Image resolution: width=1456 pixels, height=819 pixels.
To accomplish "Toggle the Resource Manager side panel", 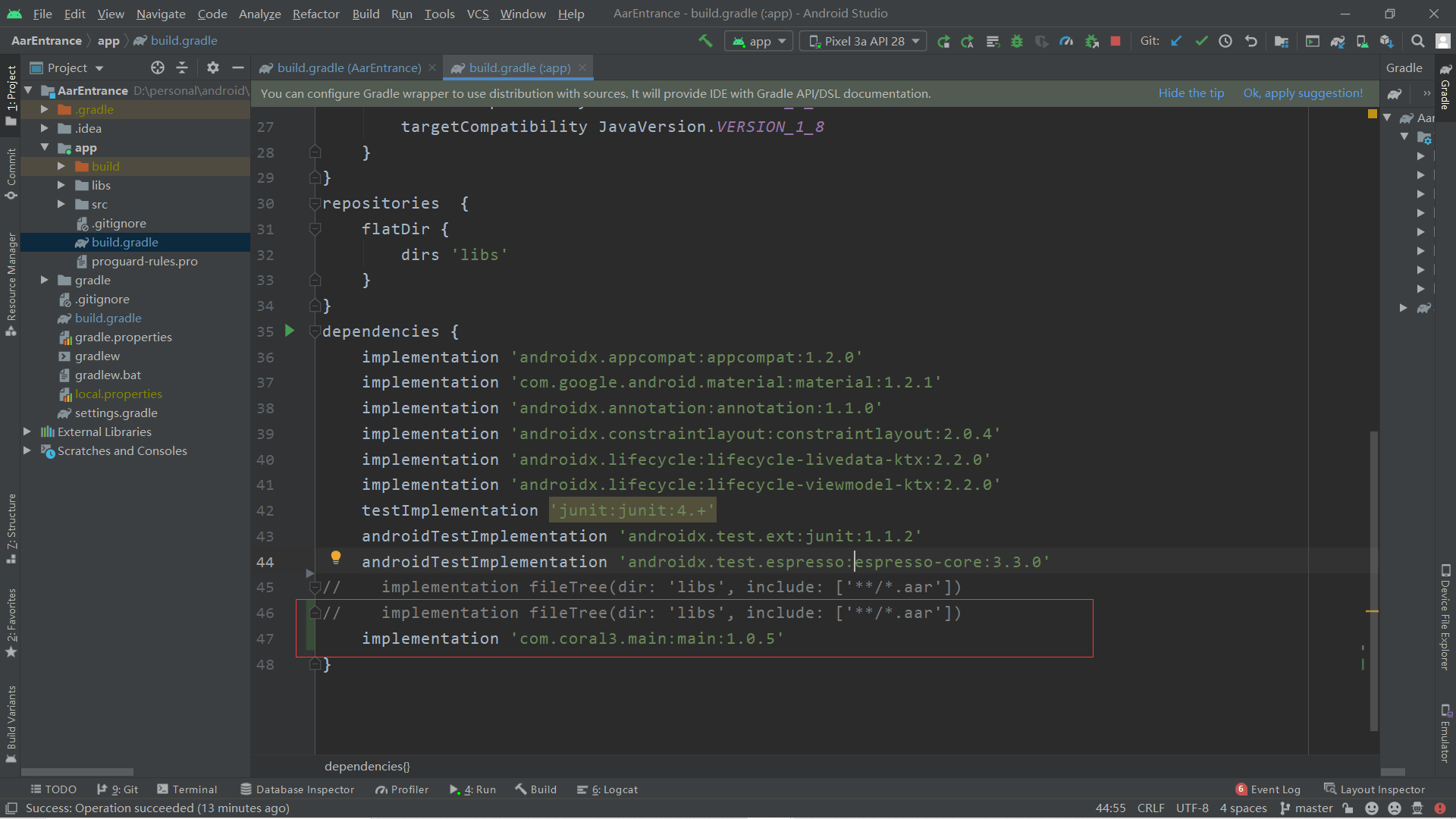I will pos(11,284).
